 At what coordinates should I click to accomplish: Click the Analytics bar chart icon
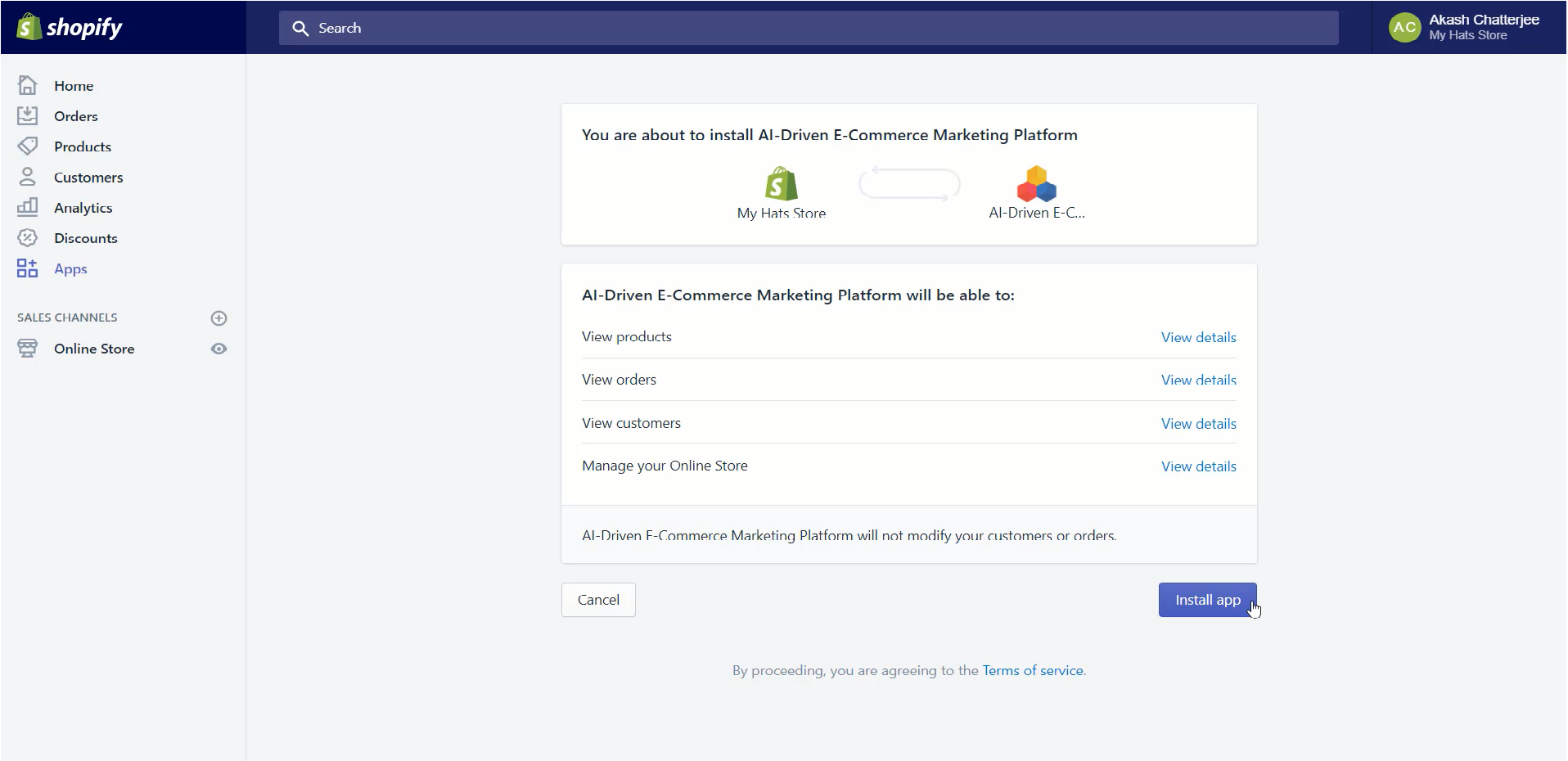click(27, 207)
